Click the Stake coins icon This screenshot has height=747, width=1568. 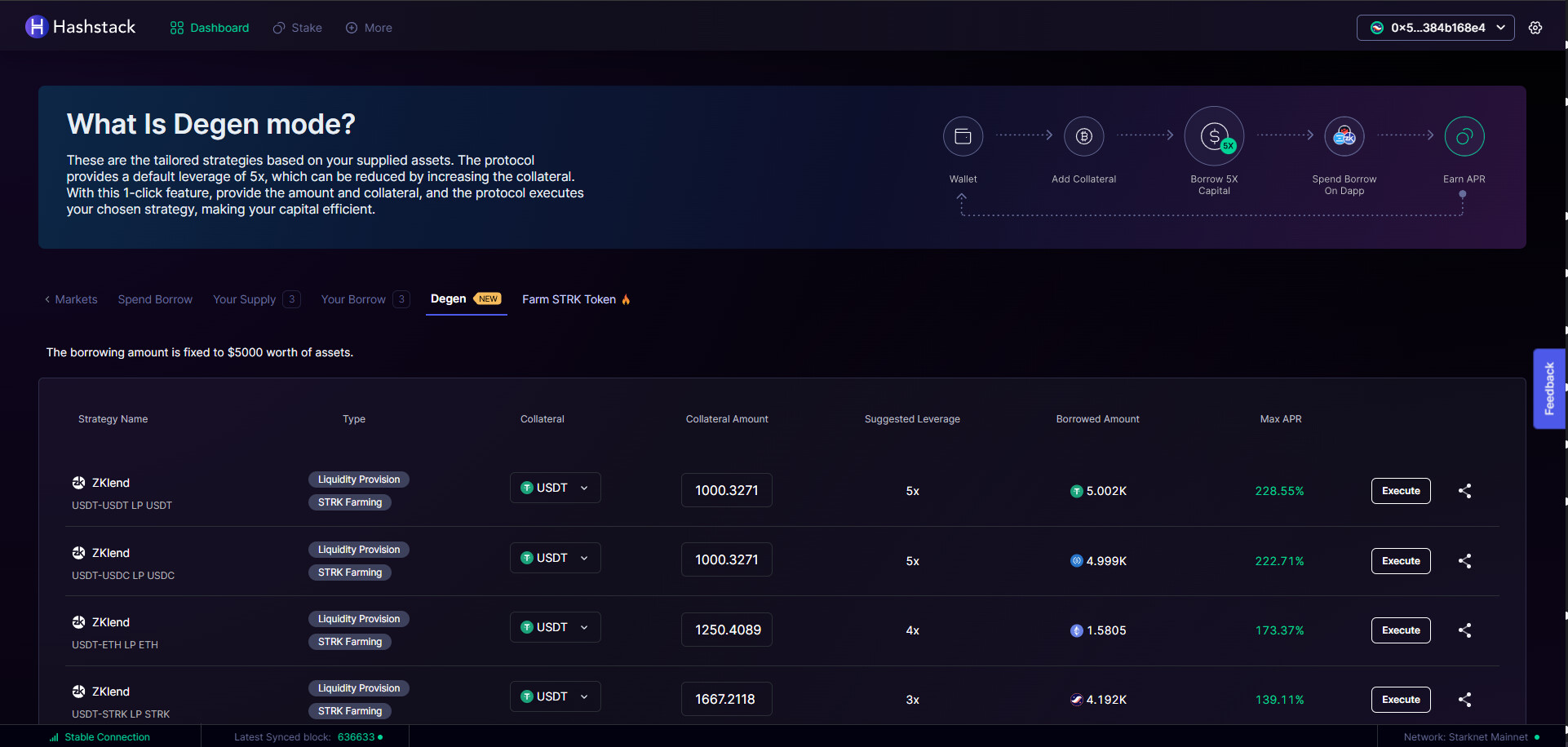(x=279, y=28)
